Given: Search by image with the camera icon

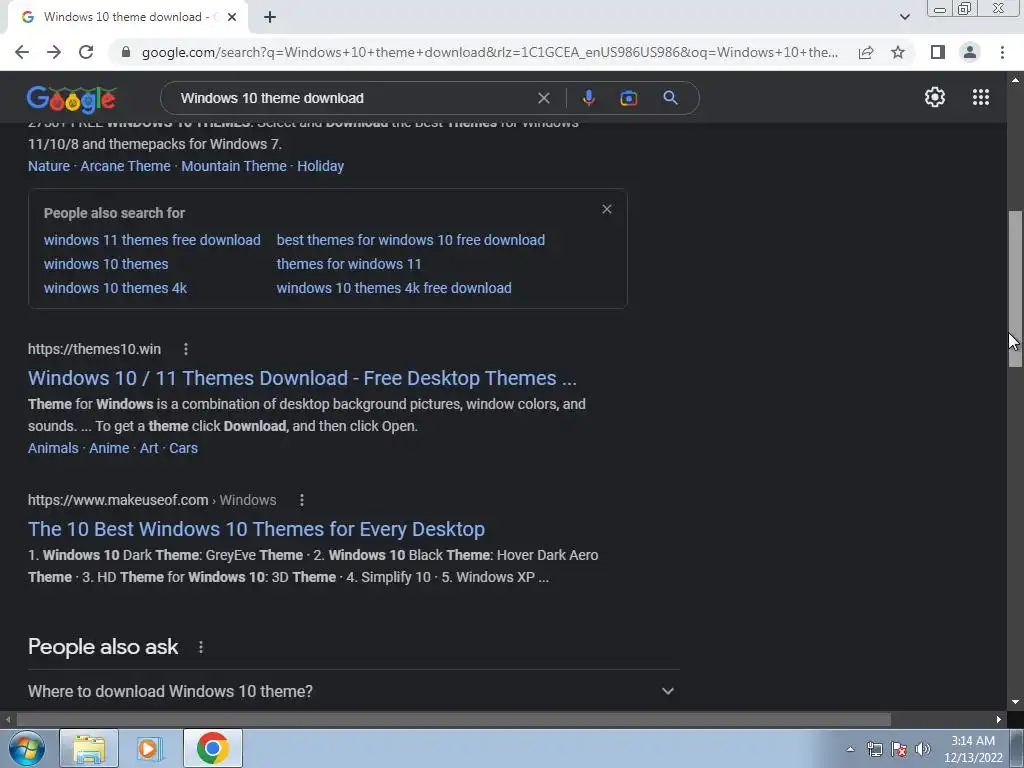Looking at the screenshot, I should (x=628, y=98).
